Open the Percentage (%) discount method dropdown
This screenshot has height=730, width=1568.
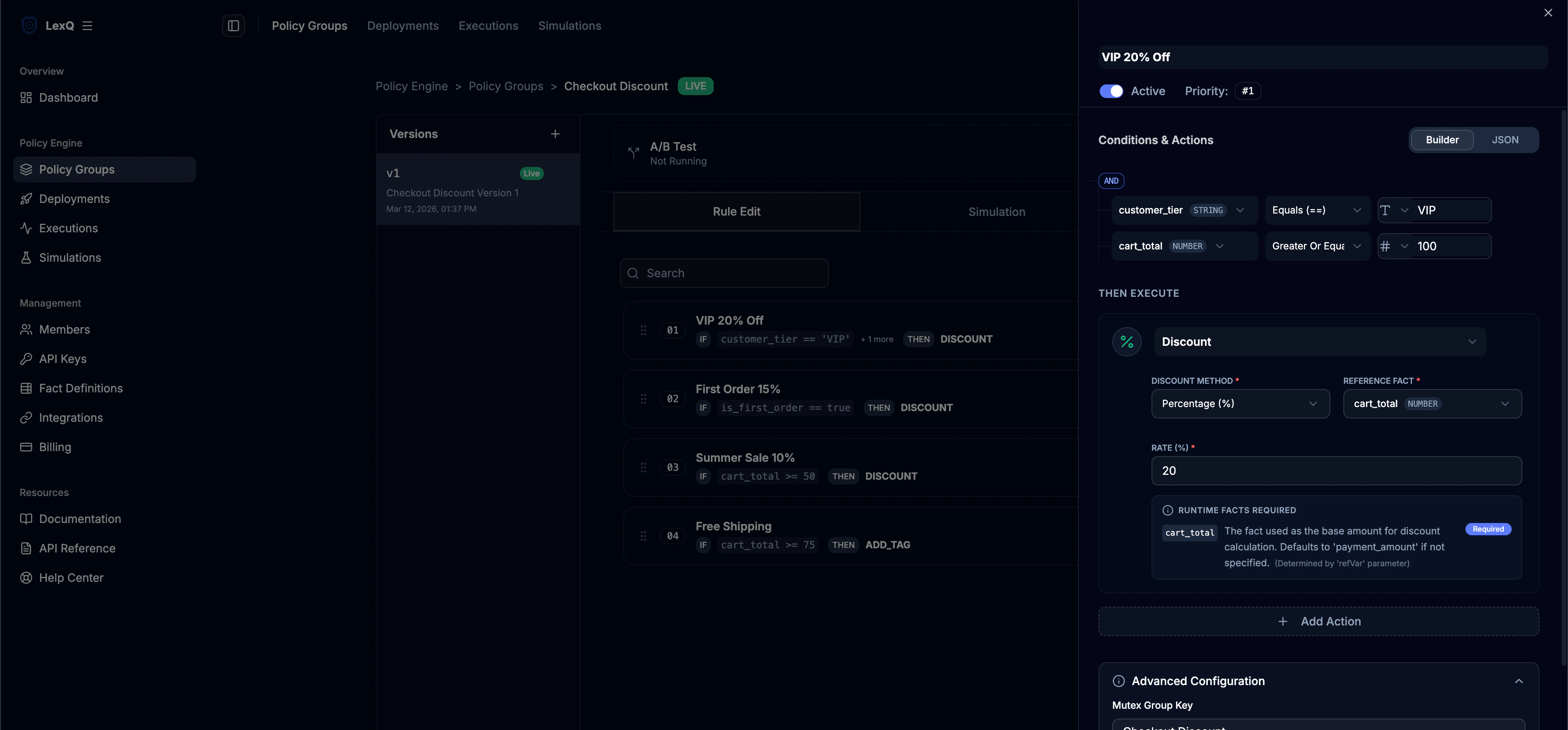(1239, 404)
